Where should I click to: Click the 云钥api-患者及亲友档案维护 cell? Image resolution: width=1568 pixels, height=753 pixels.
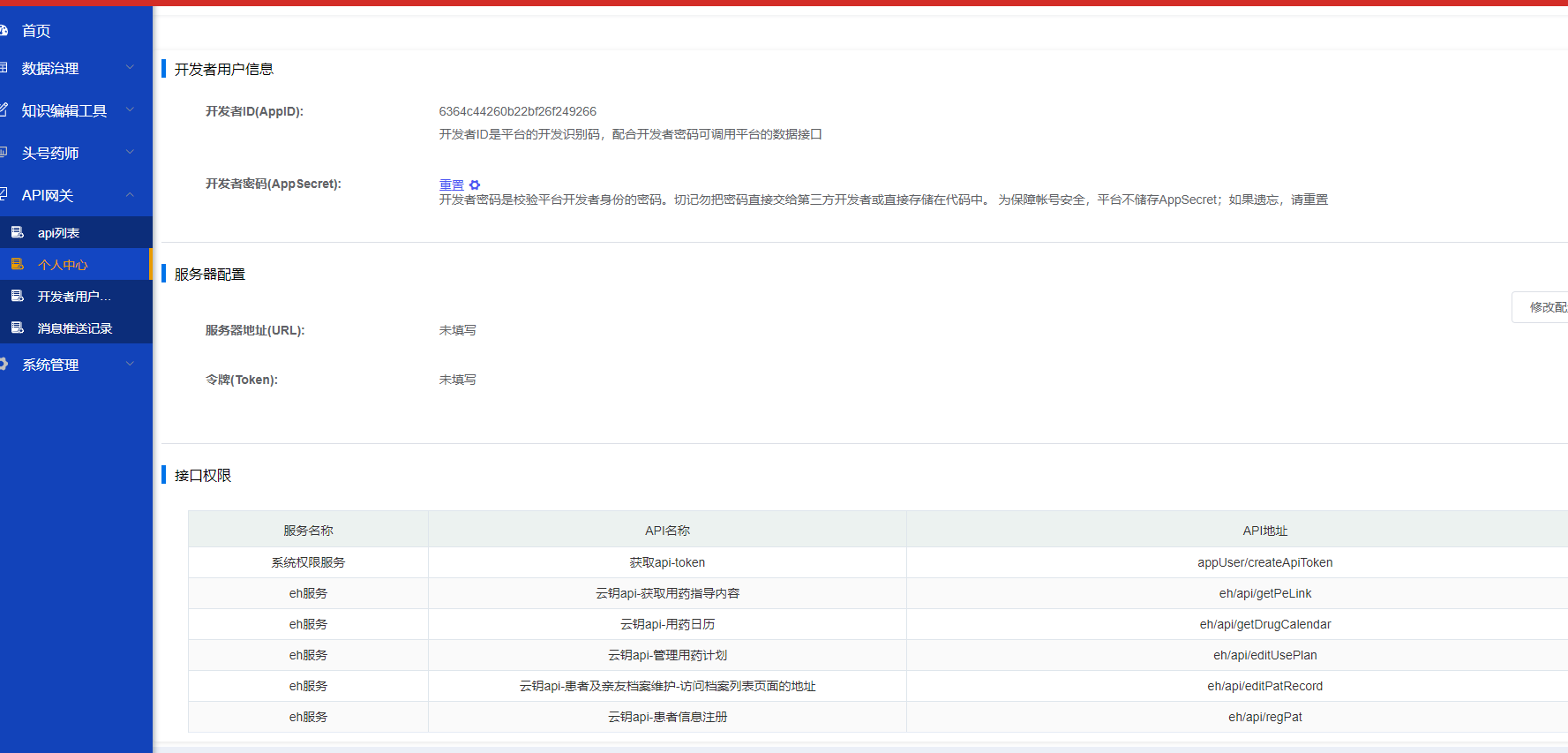[667, 686]
